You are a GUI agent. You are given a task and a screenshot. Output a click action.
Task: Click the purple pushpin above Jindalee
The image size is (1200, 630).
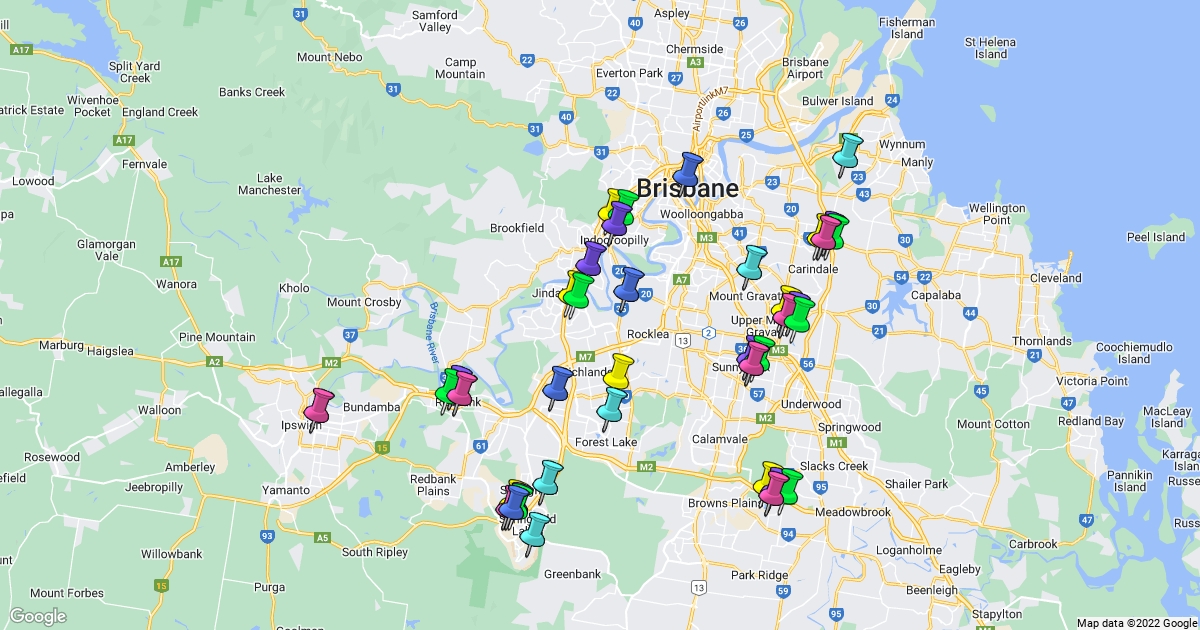[x=592, y=257]
